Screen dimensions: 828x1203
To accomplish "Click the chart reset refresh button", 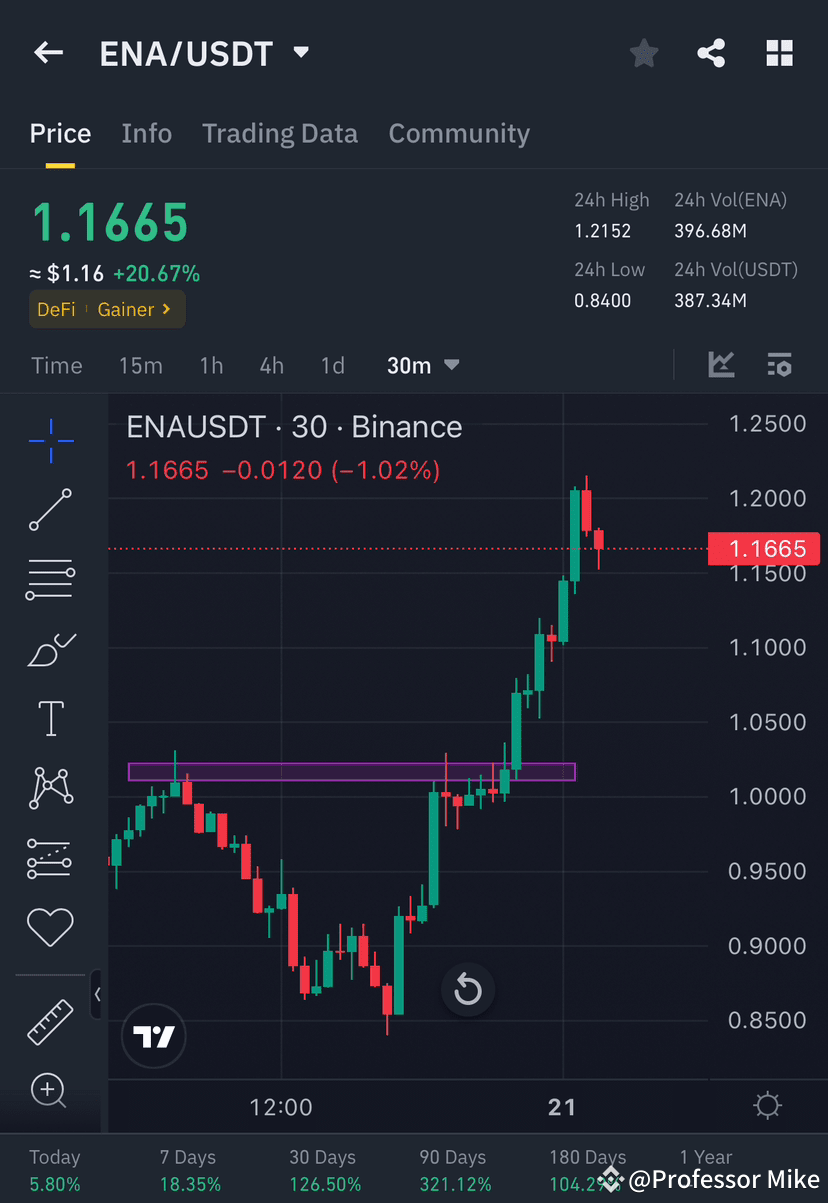I will [x=468, y=989].
